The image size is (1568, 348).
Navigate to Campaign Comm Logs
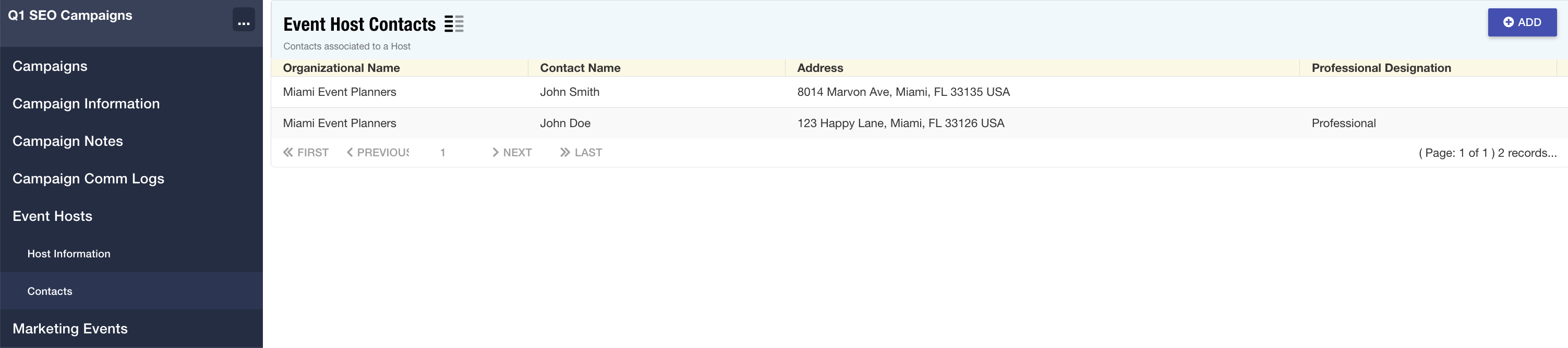88,179
